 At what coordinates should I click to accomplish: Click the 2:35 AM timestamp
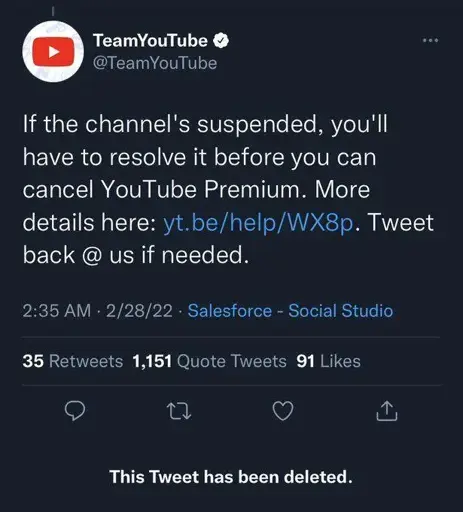pos(57,311)
